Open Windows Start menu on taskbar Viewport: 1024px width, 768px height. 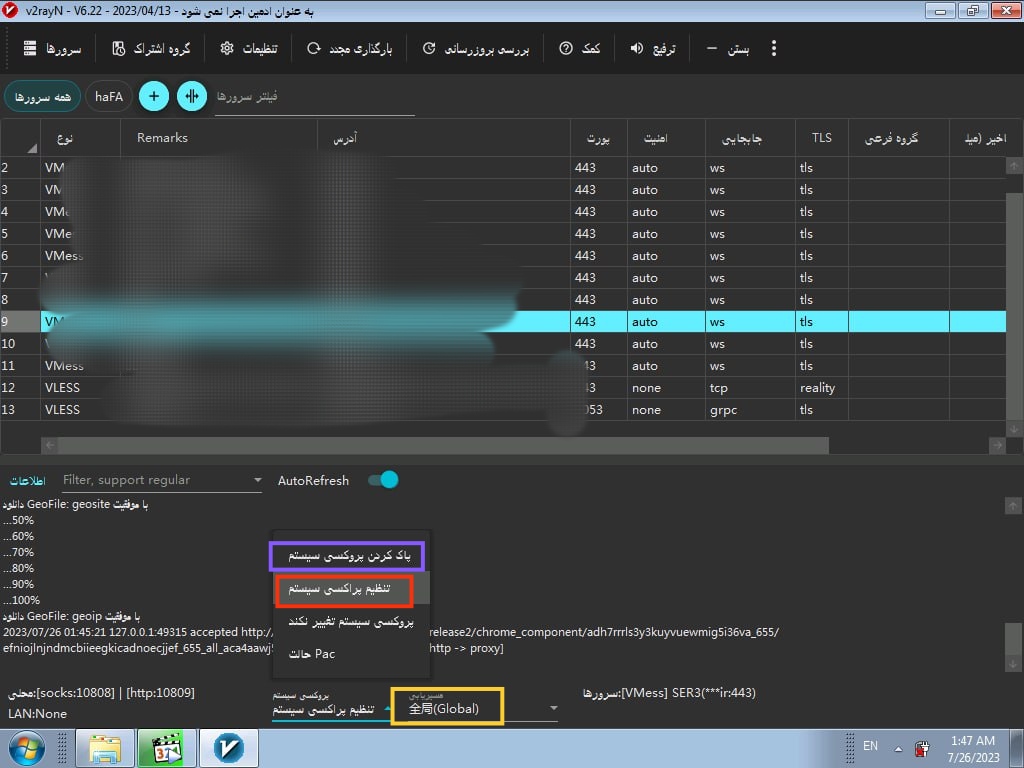[x=28, y=748]
